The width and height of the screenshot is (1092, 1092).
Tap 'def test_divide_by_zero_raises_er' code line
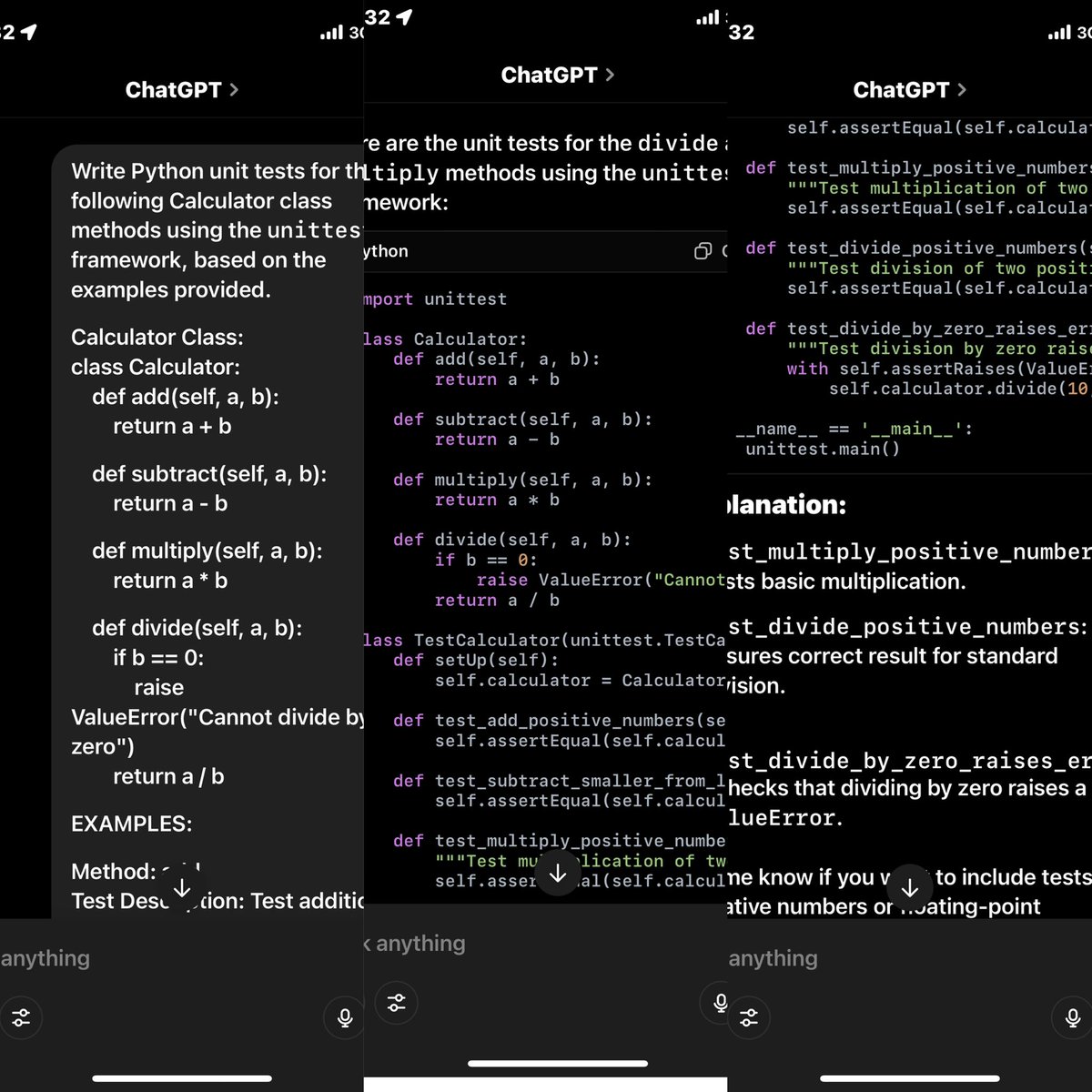[x=918, y=329]
